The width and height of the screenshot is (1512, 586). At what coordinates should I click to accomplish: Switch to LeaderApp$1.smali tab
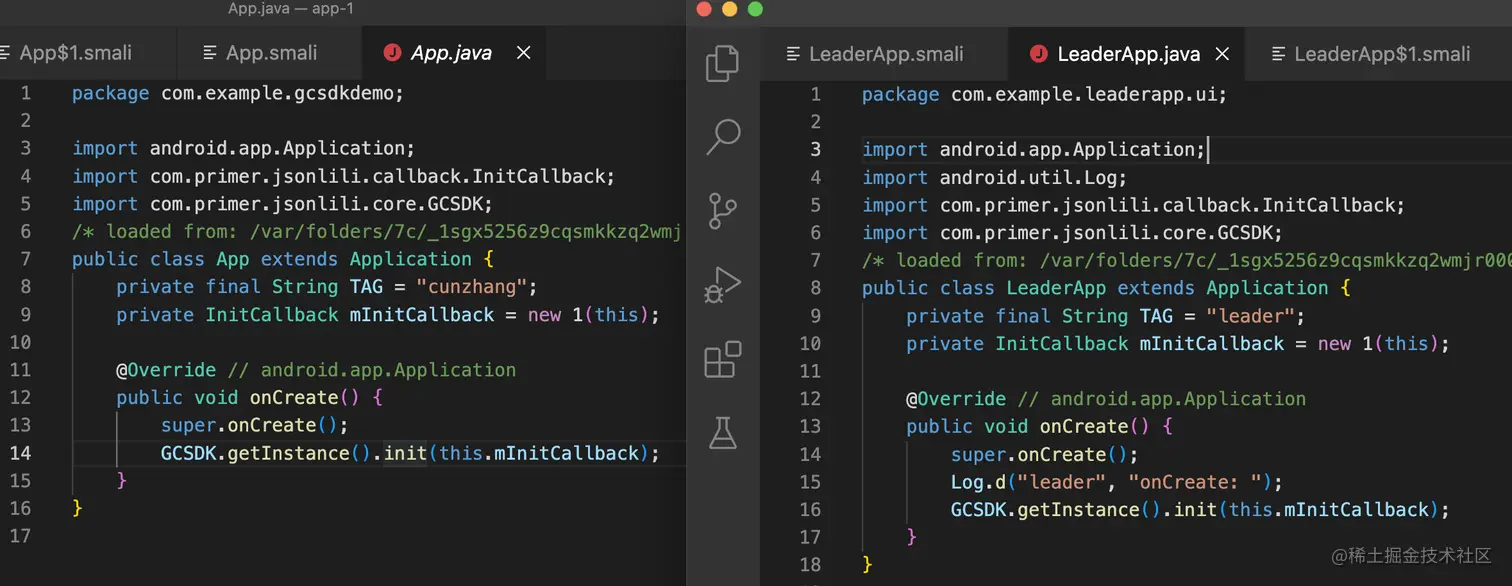click(x=1381, y=54)
